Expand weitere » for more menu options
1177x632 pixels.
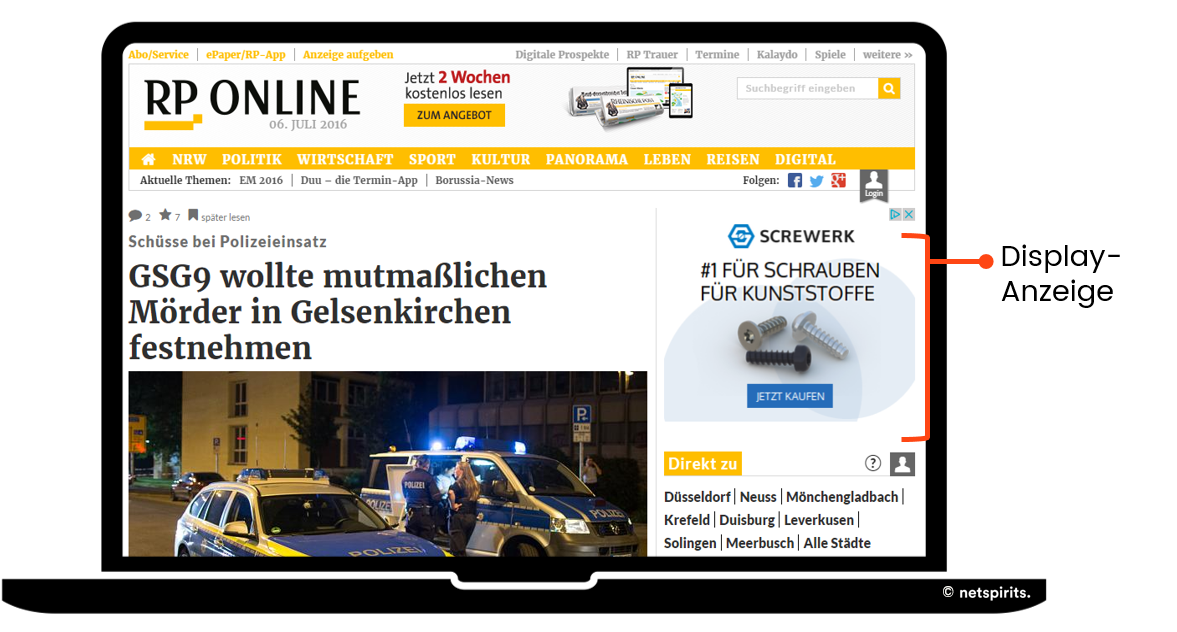[887, 54]
